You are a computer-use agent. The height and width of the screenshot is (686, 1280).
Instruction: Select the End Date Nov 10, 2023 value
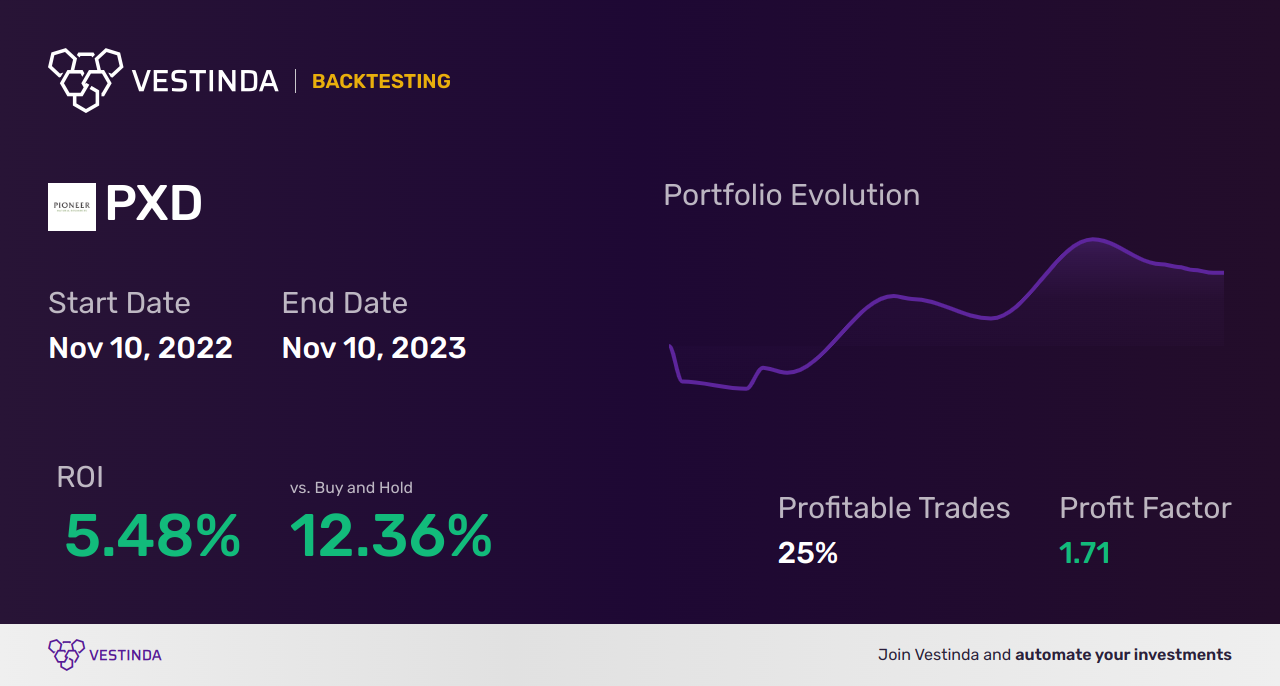[374, 348]
